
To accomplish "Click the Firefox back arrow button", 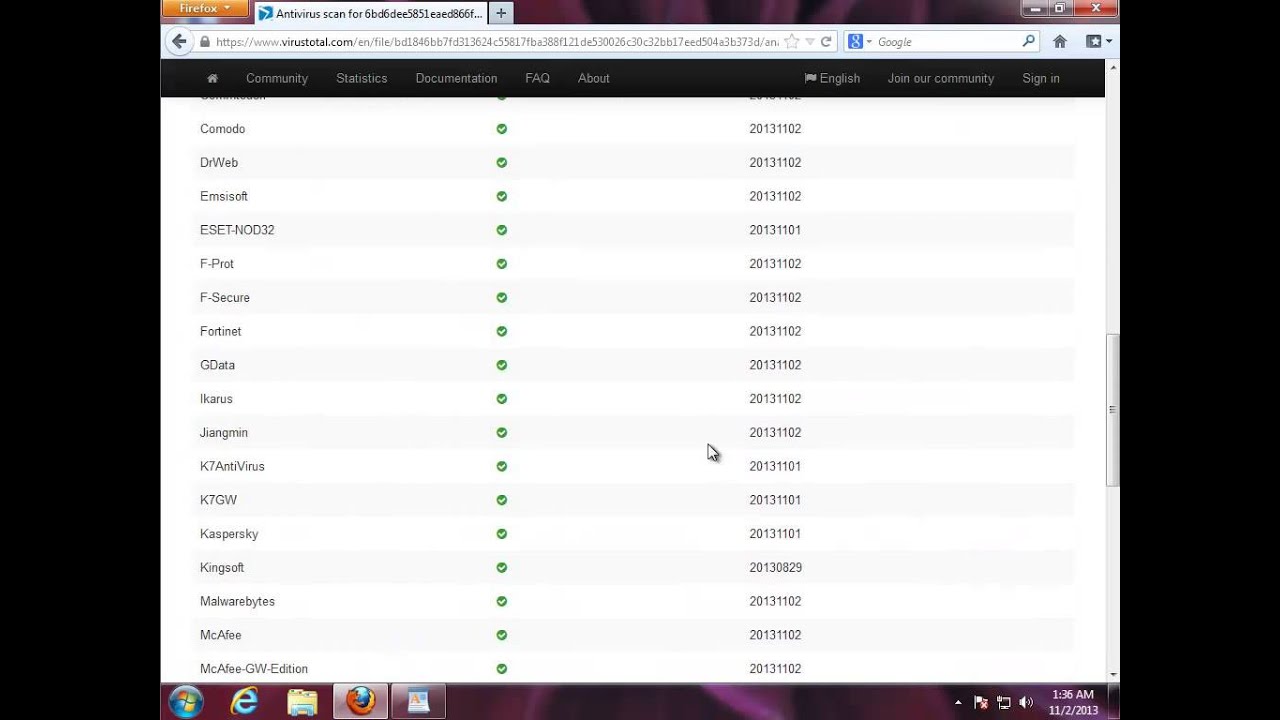I will [179, 41].
